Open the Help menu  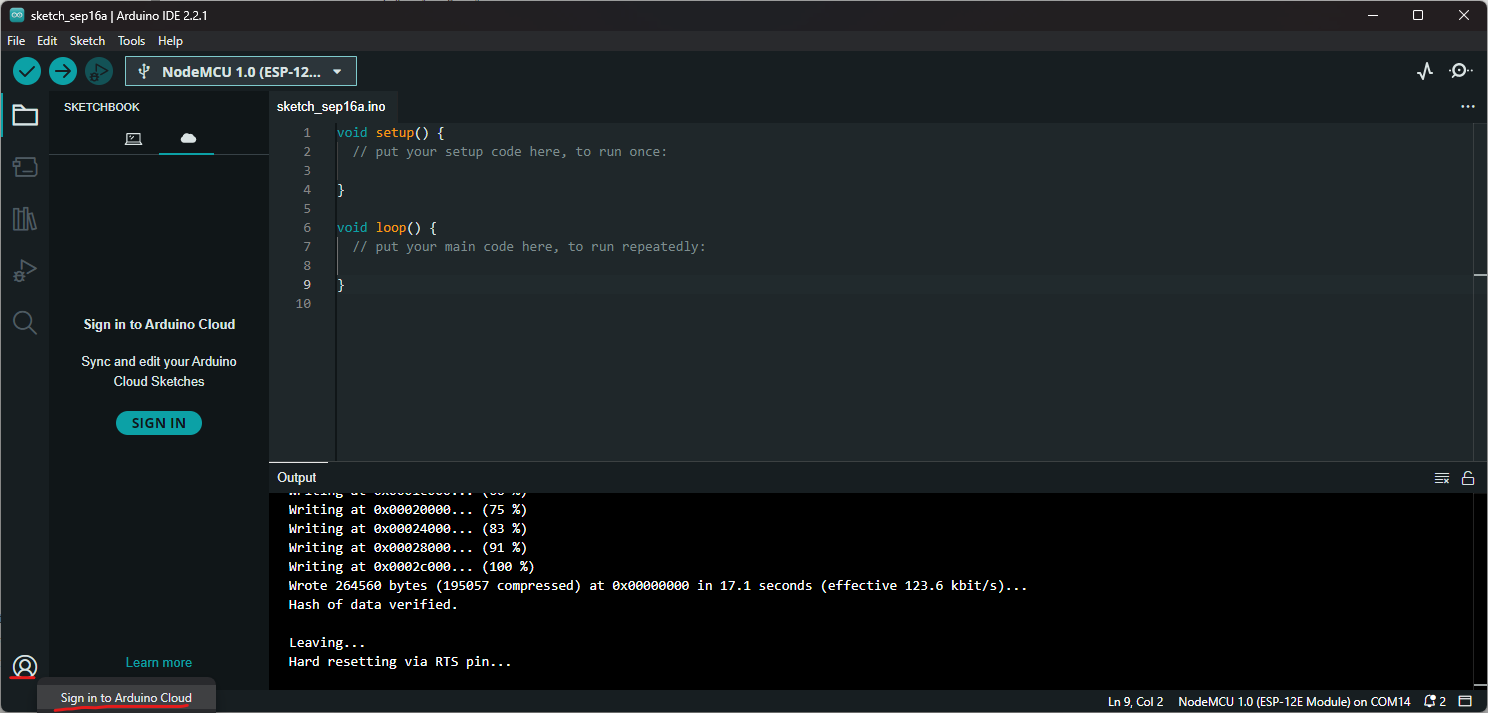pyautogui.click(x=170, y=41)
